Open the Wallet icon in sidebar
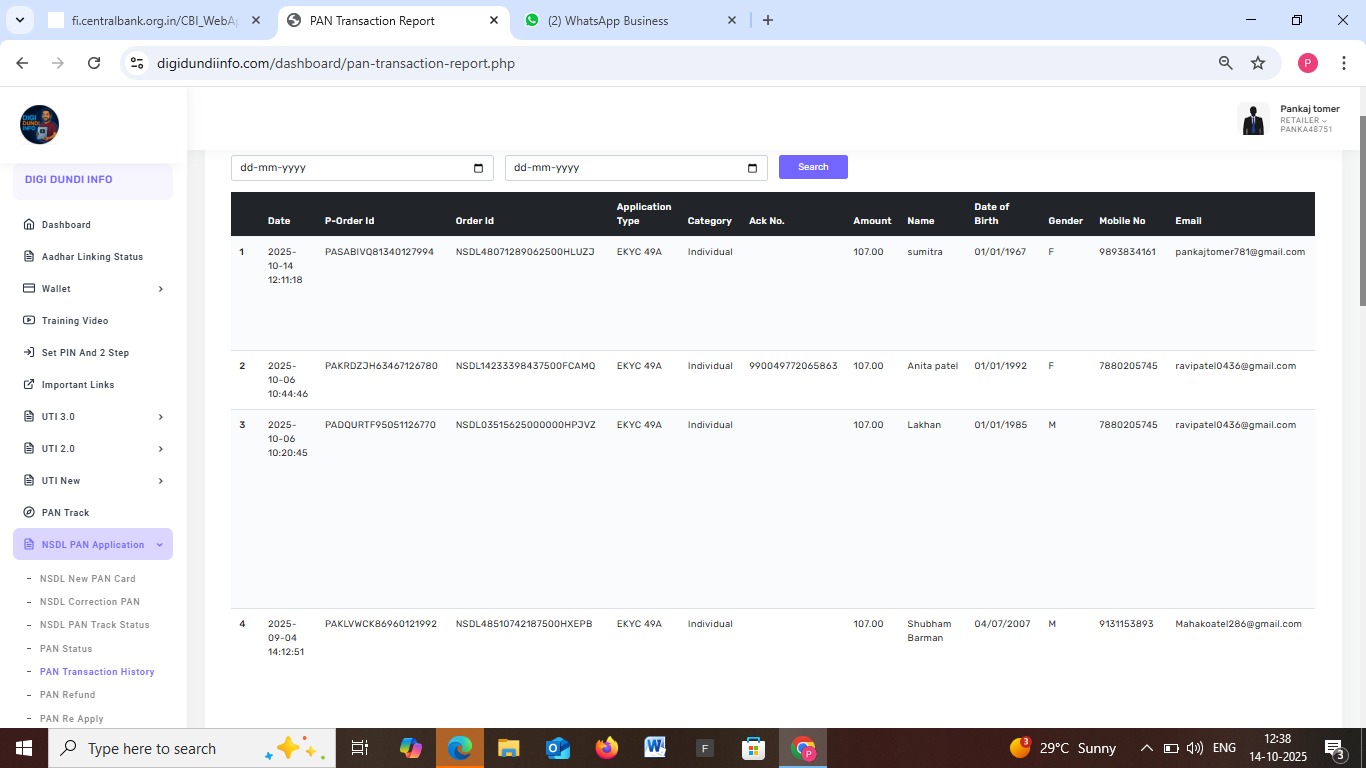 29,289
